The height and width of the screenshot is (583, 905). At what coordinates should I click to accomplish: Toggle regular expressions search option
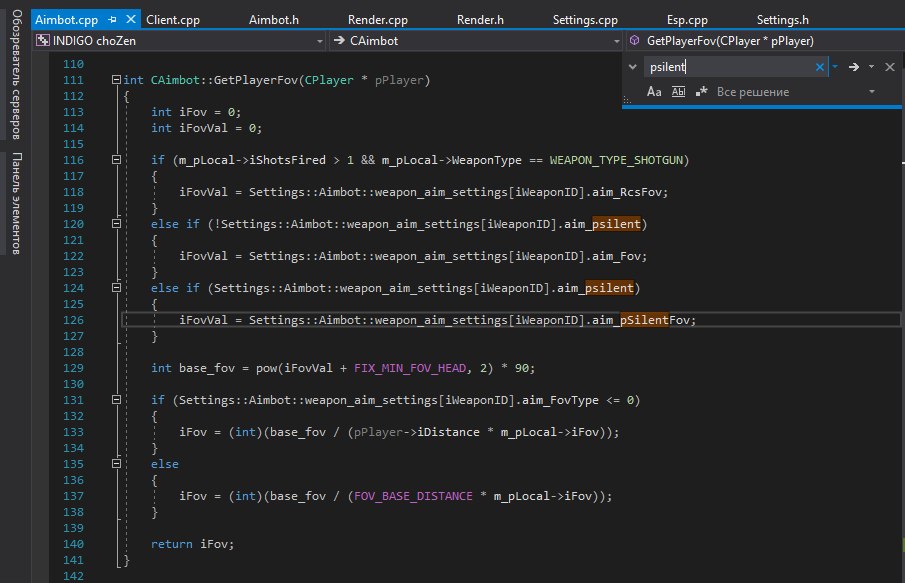[x=701, y=92]
